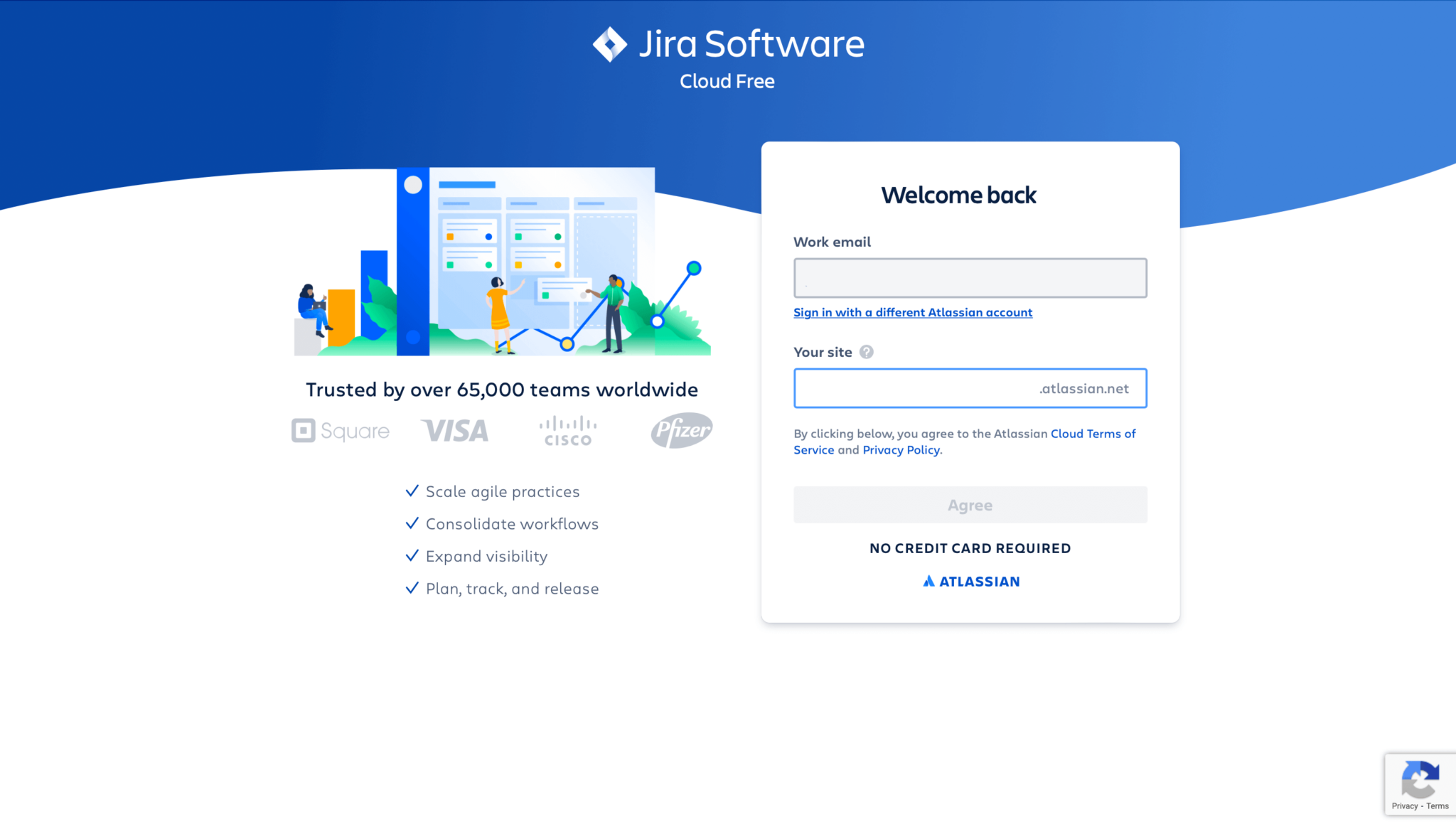The image size is (1456, 829).
Task: Click the help question mark next to Your site
Action: 866,352
